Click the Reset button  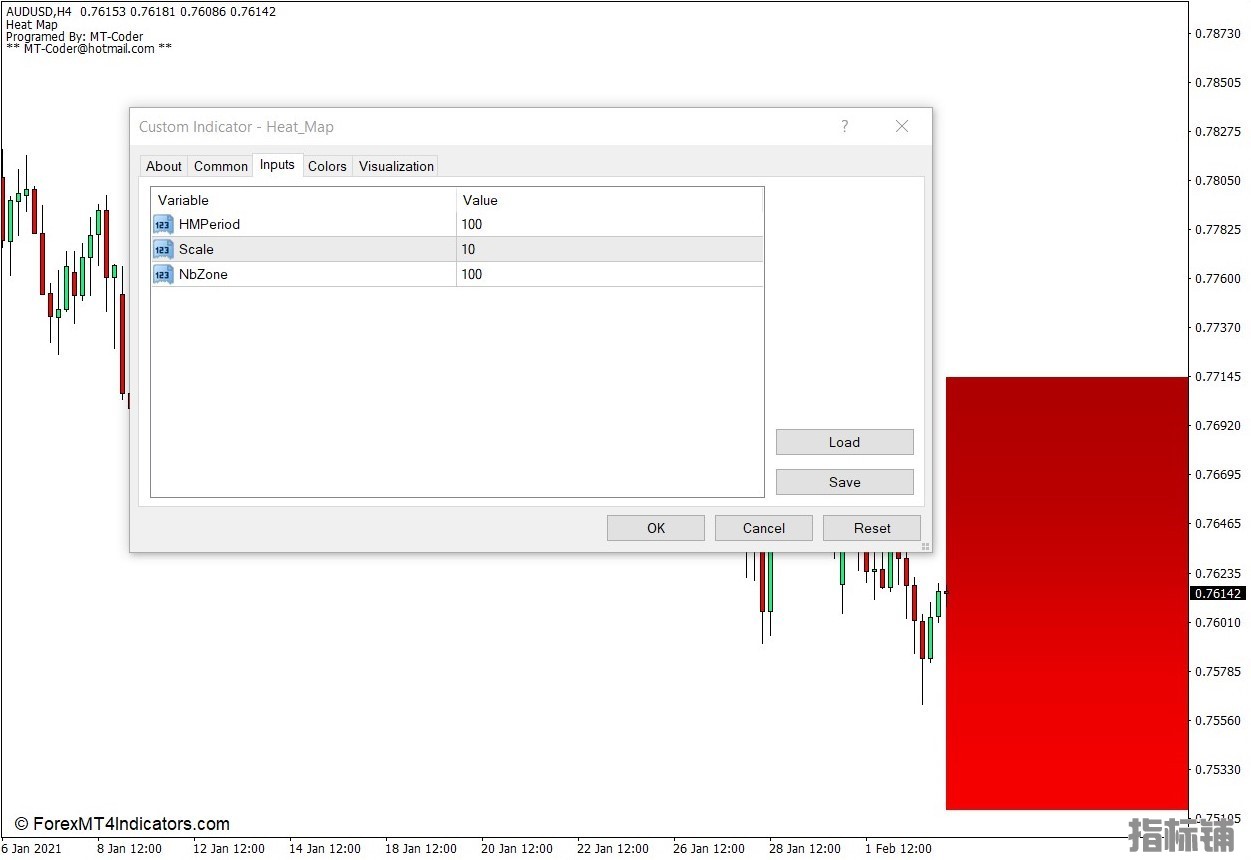pos(872,528)
